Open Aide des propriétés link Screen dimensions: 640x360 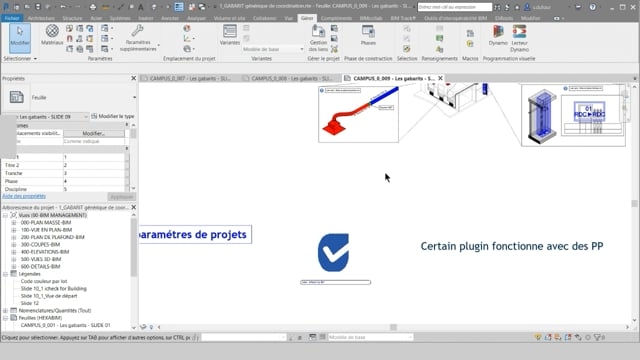(24, 196)
